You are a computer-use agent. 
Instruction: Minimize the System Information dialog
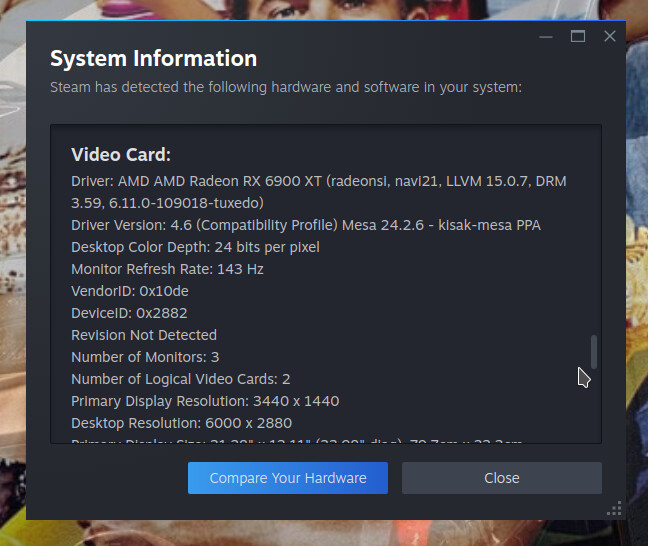click(546, 36)
